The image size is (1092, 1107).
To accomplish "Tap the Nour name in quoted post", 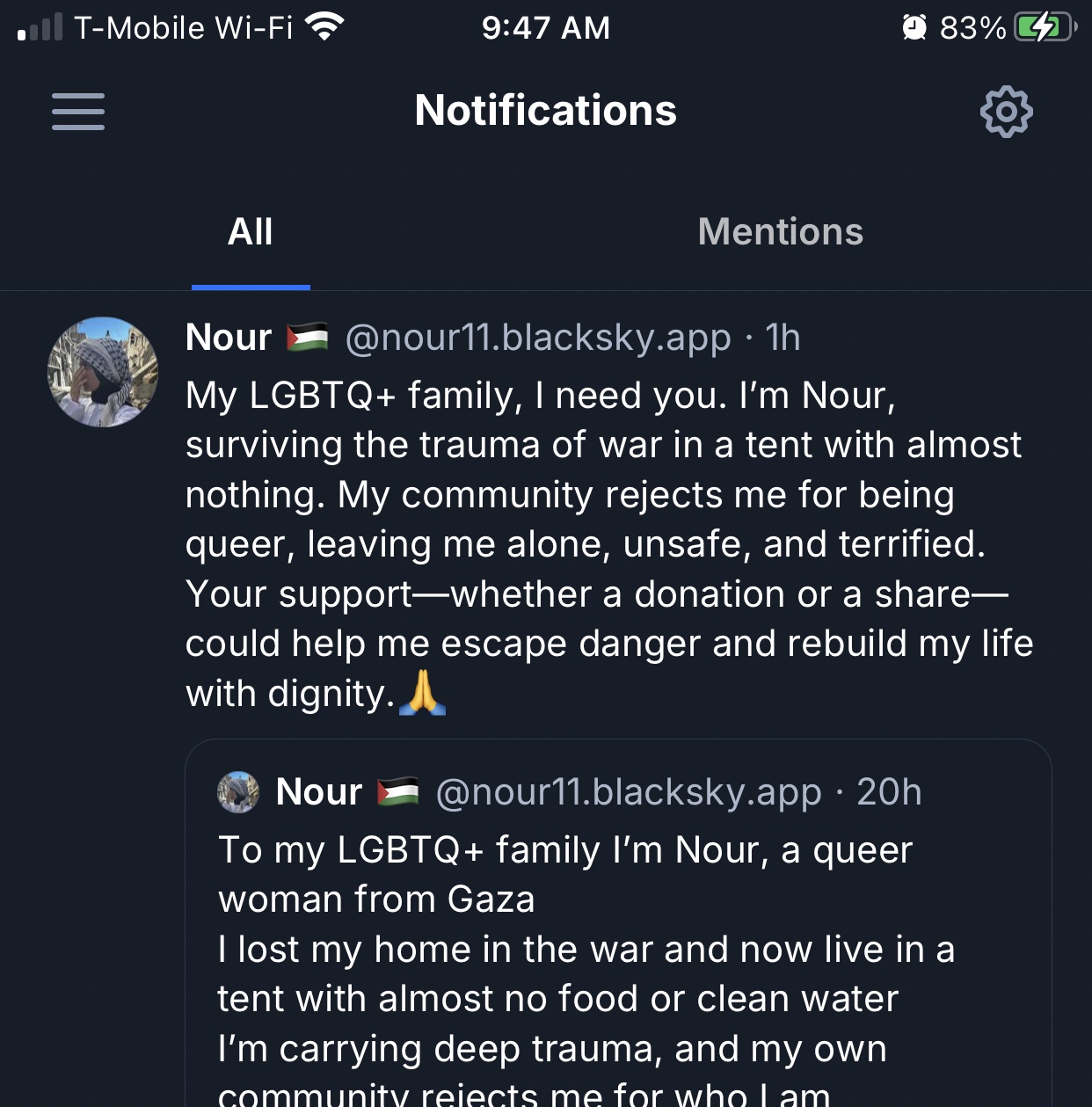I will pyautogui.click(x=318, y=792).
